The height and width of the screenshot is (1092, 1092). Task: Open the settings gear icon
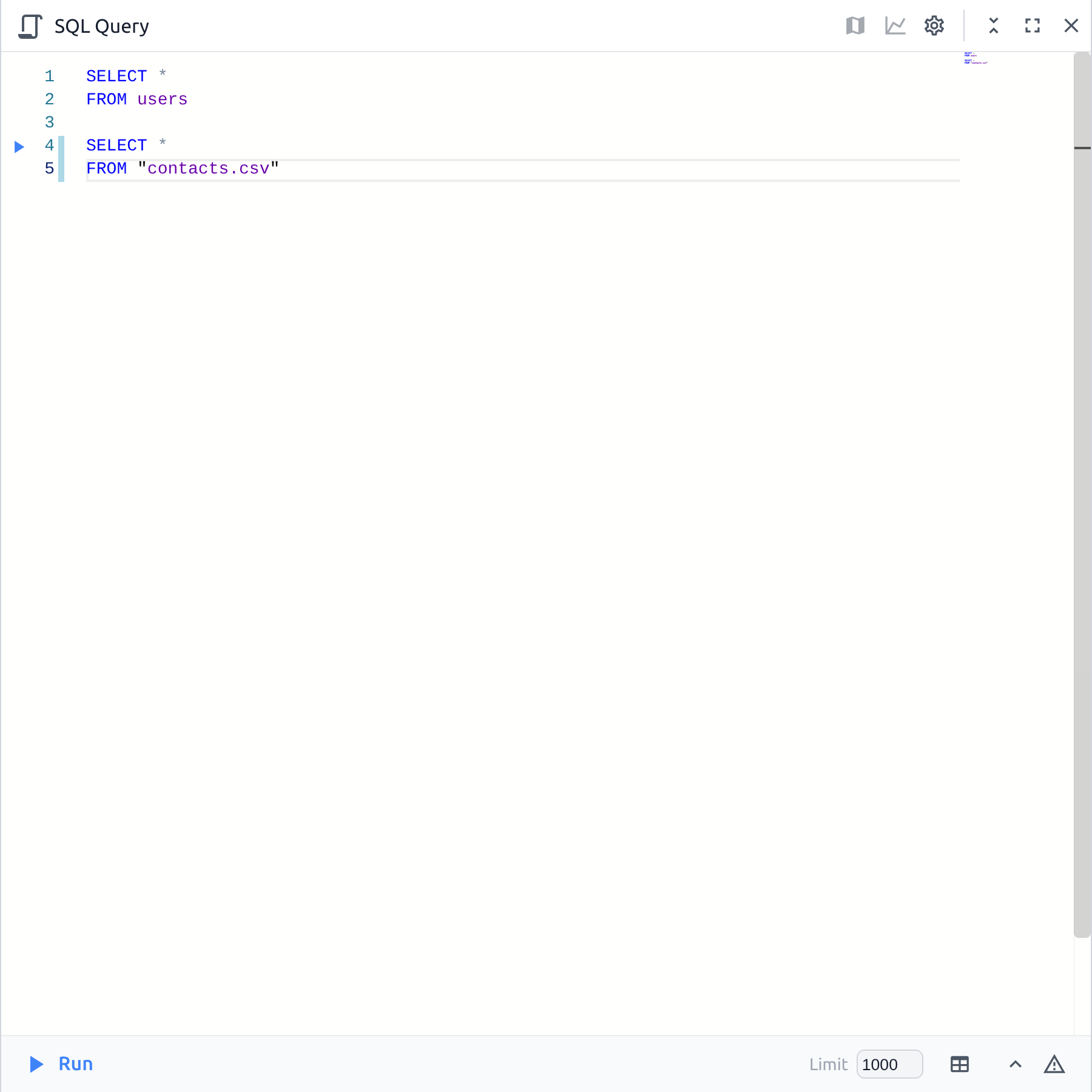[934, 25]
